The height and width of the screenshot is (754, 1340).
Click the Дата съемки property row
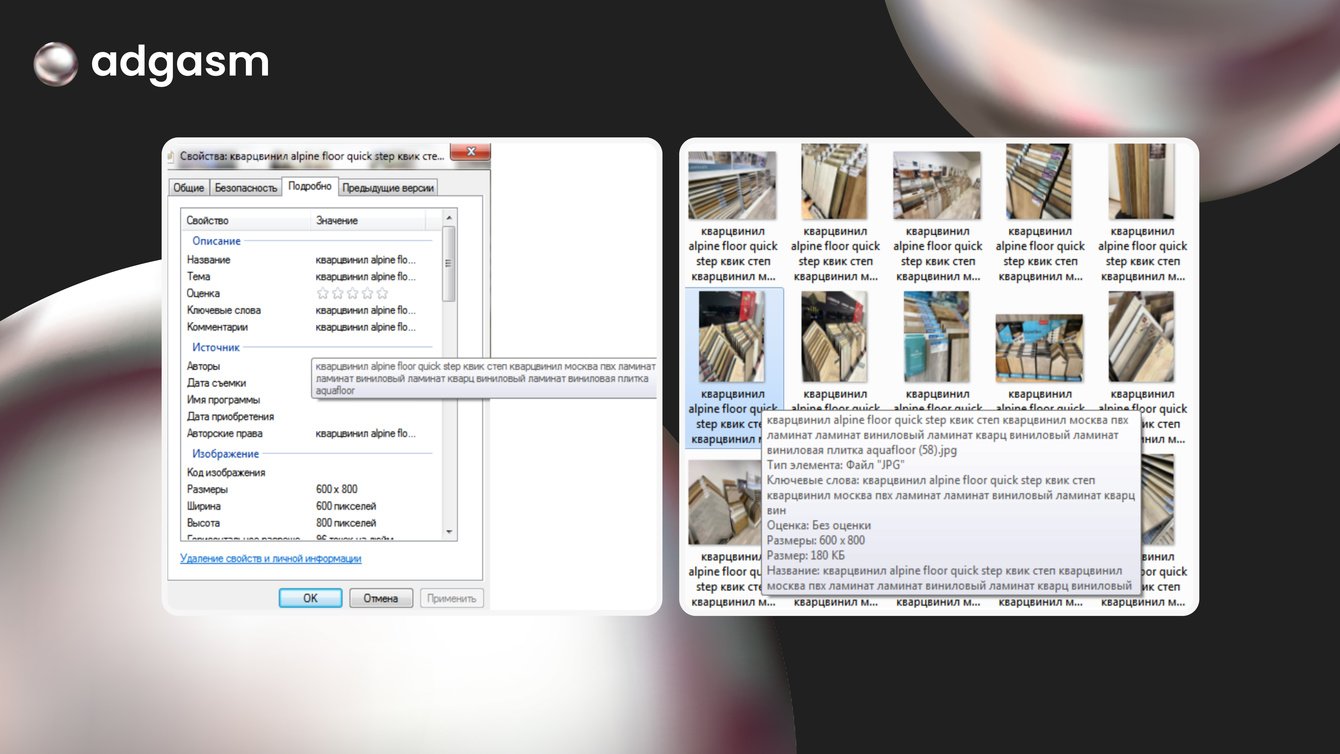[216, 383]
